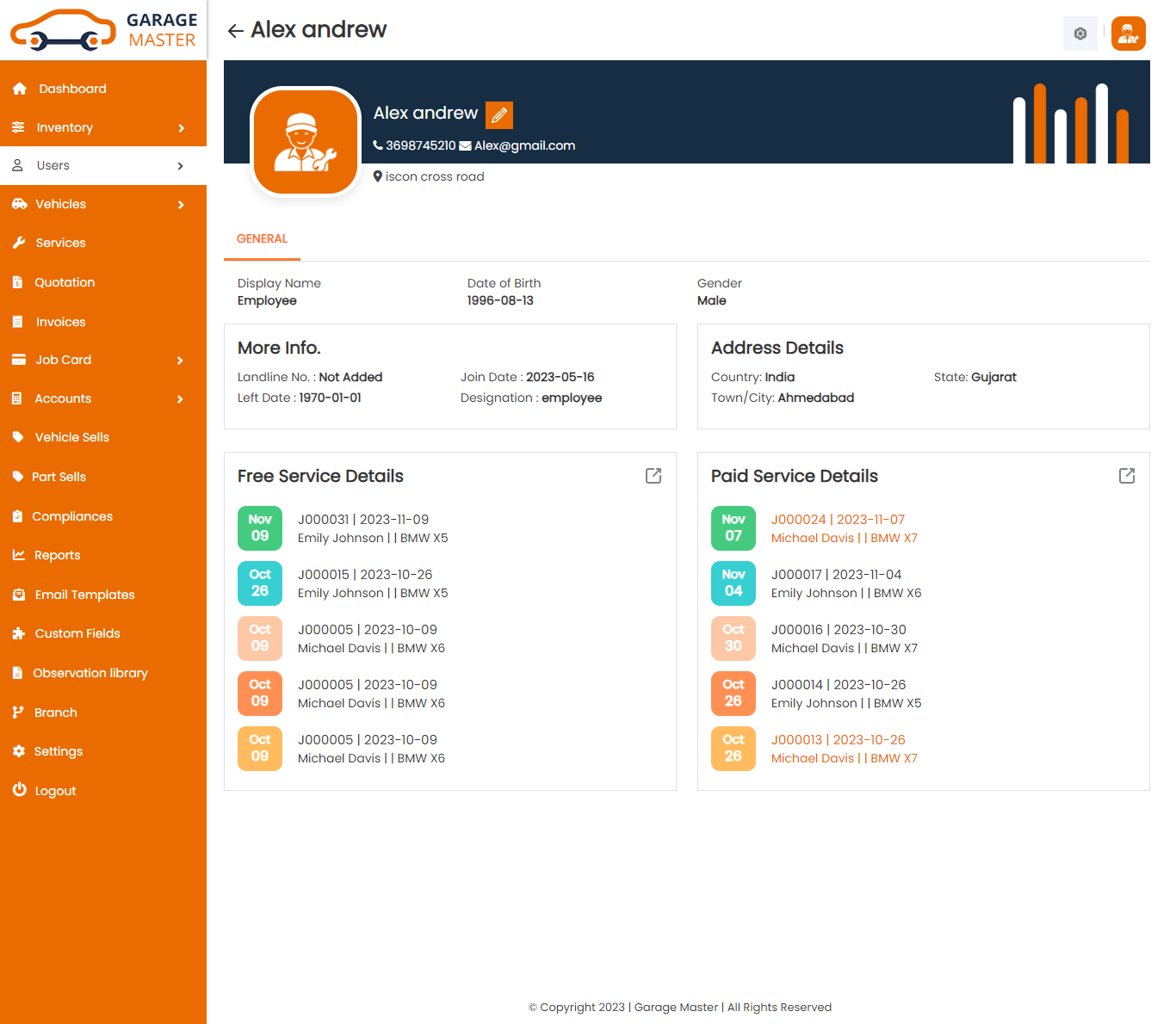The width and height of the screenshot is (1176, 1024).
Task: Select the Nov 09 date badge for J000031
Action: point(260,527)
